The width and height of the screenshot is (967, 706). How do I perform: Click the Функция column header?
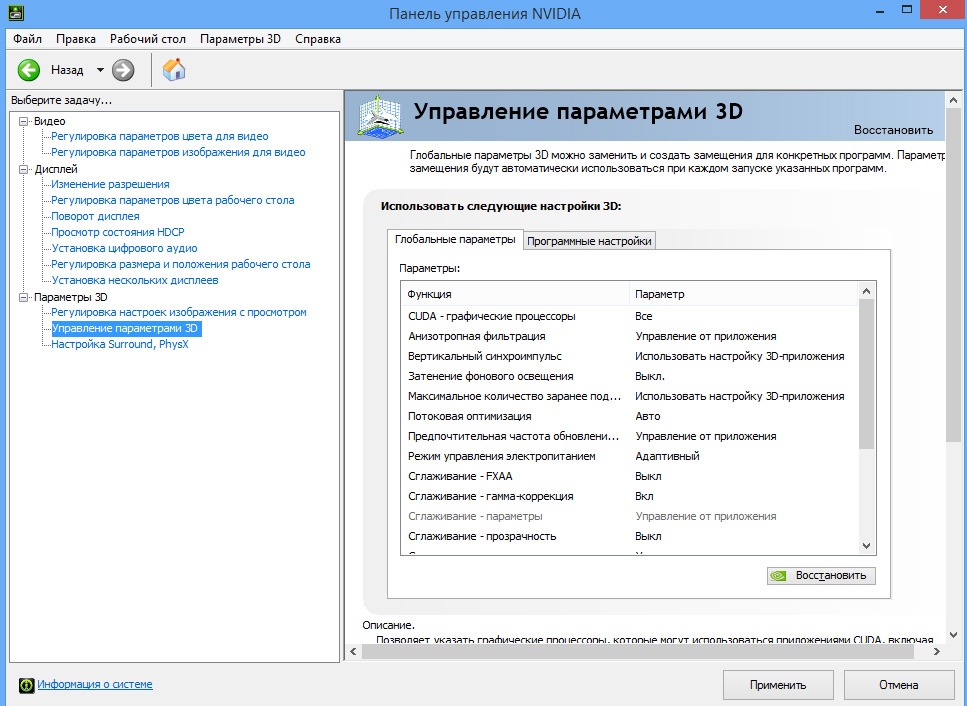click(515, 294)
